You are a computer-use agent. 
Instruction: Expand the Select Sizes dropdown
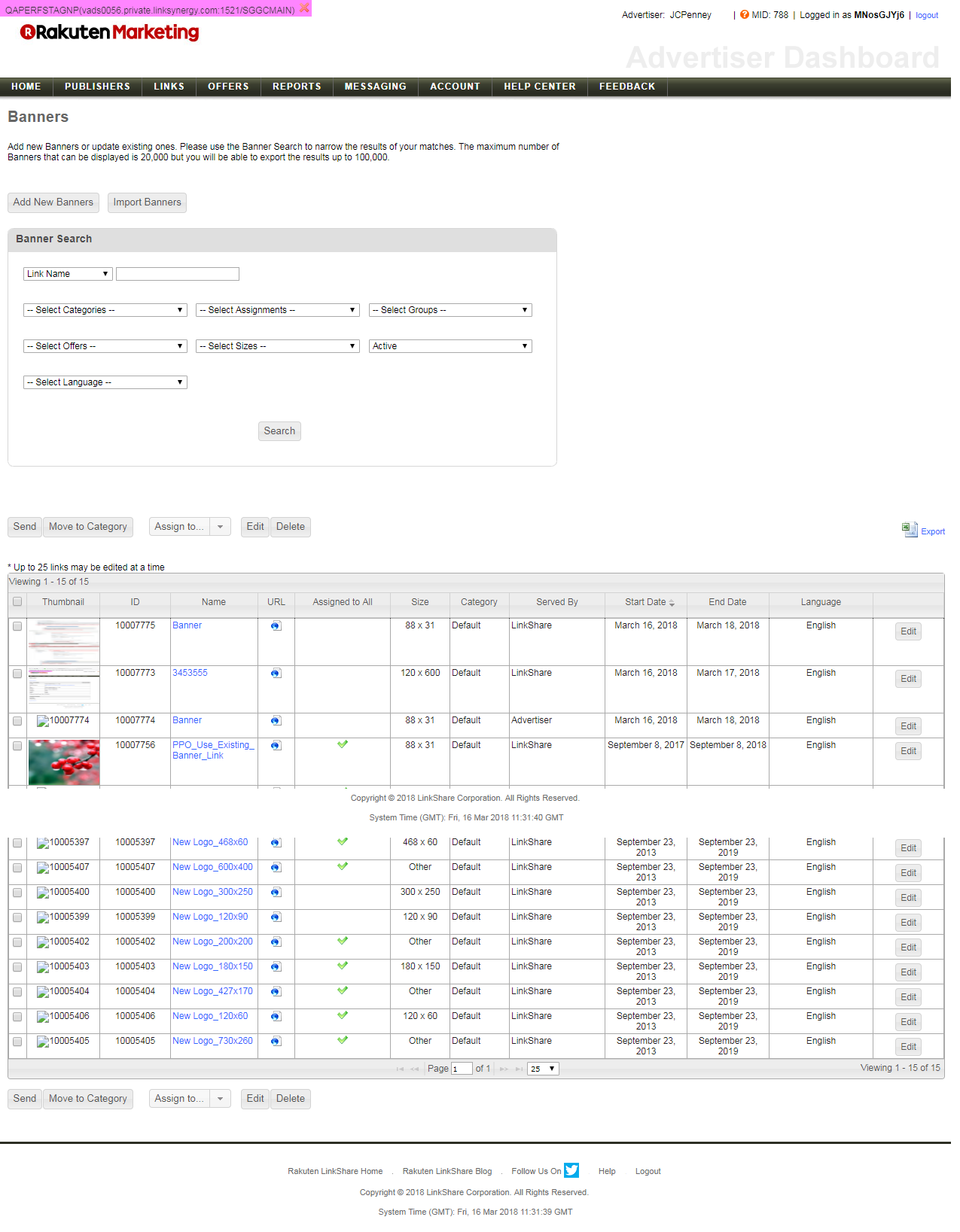(277, 346)
